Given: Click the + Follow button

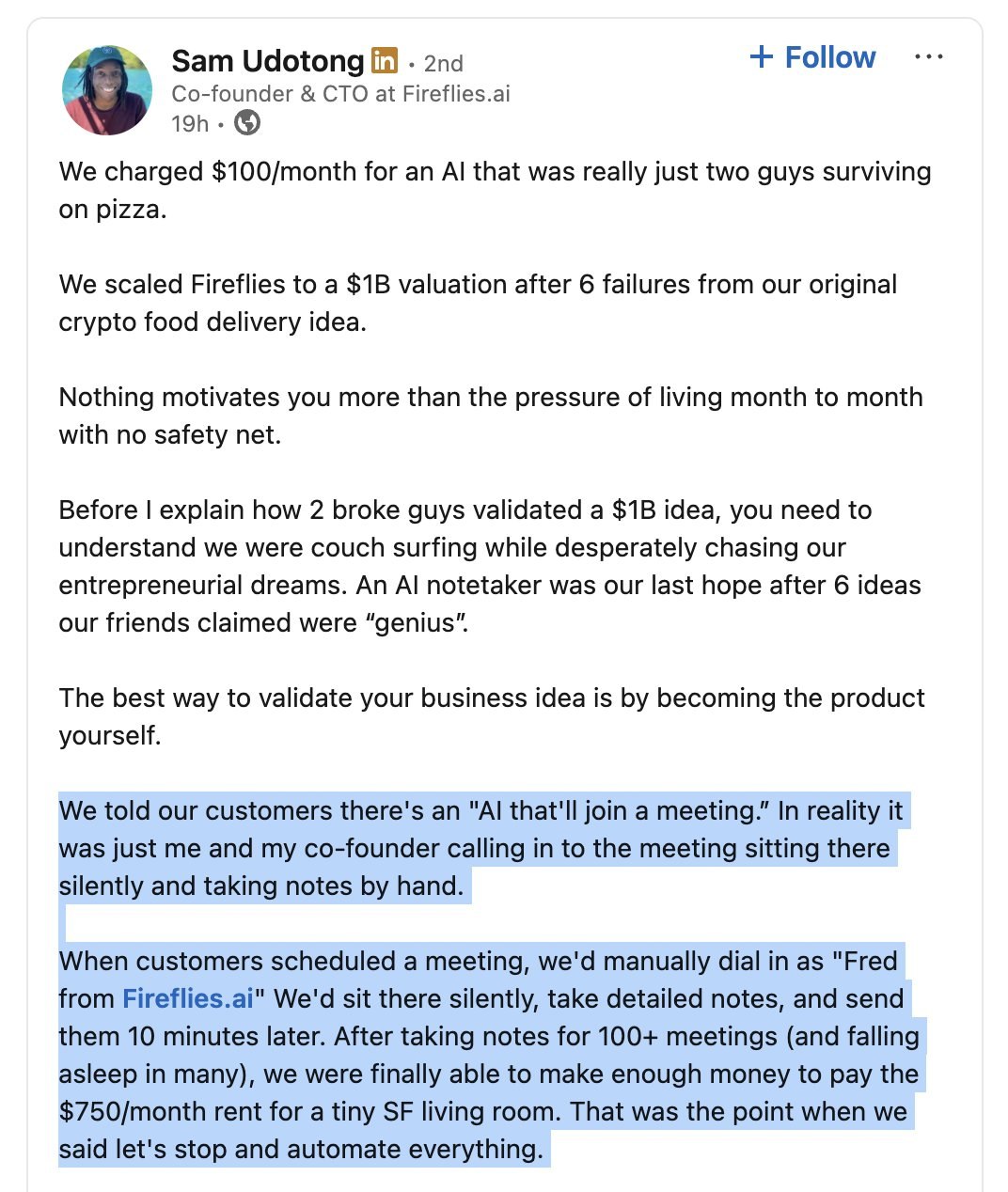Looking at the screenshot, I should click(811, 57).
